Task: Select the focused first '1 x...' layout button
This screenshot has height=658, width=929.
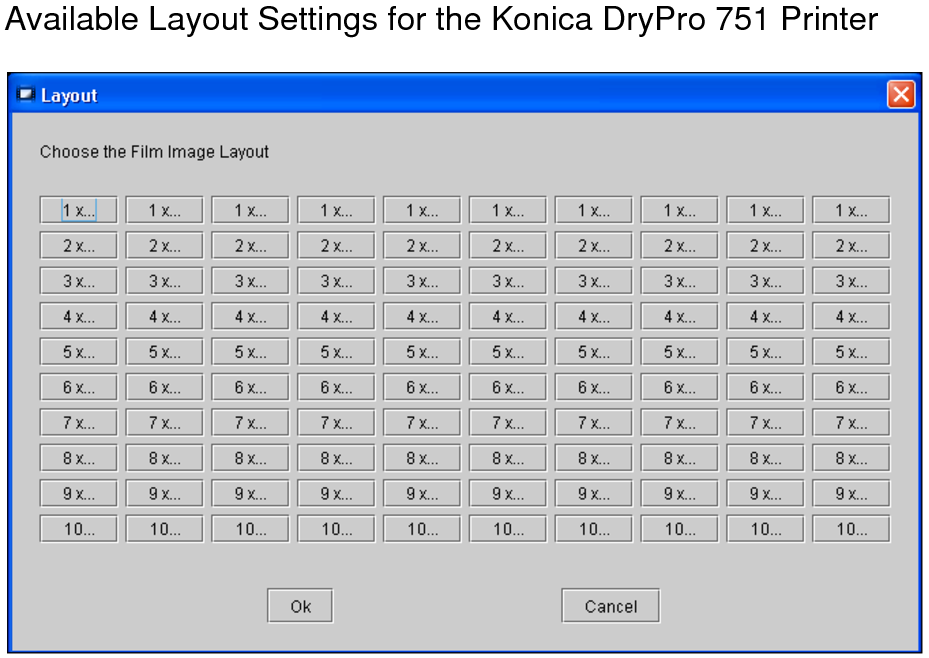Action: point(79,210)
